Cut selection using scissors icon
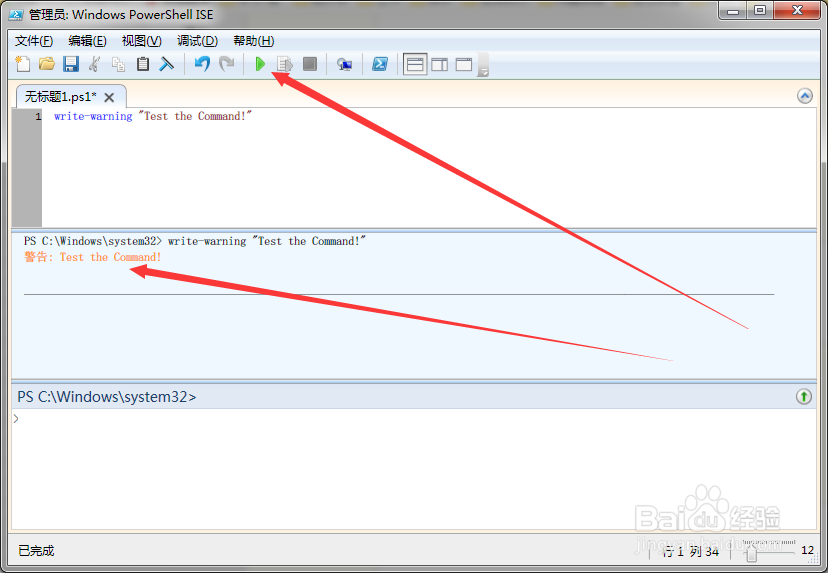This screenshot has width=828, height=573. (95, 64)
